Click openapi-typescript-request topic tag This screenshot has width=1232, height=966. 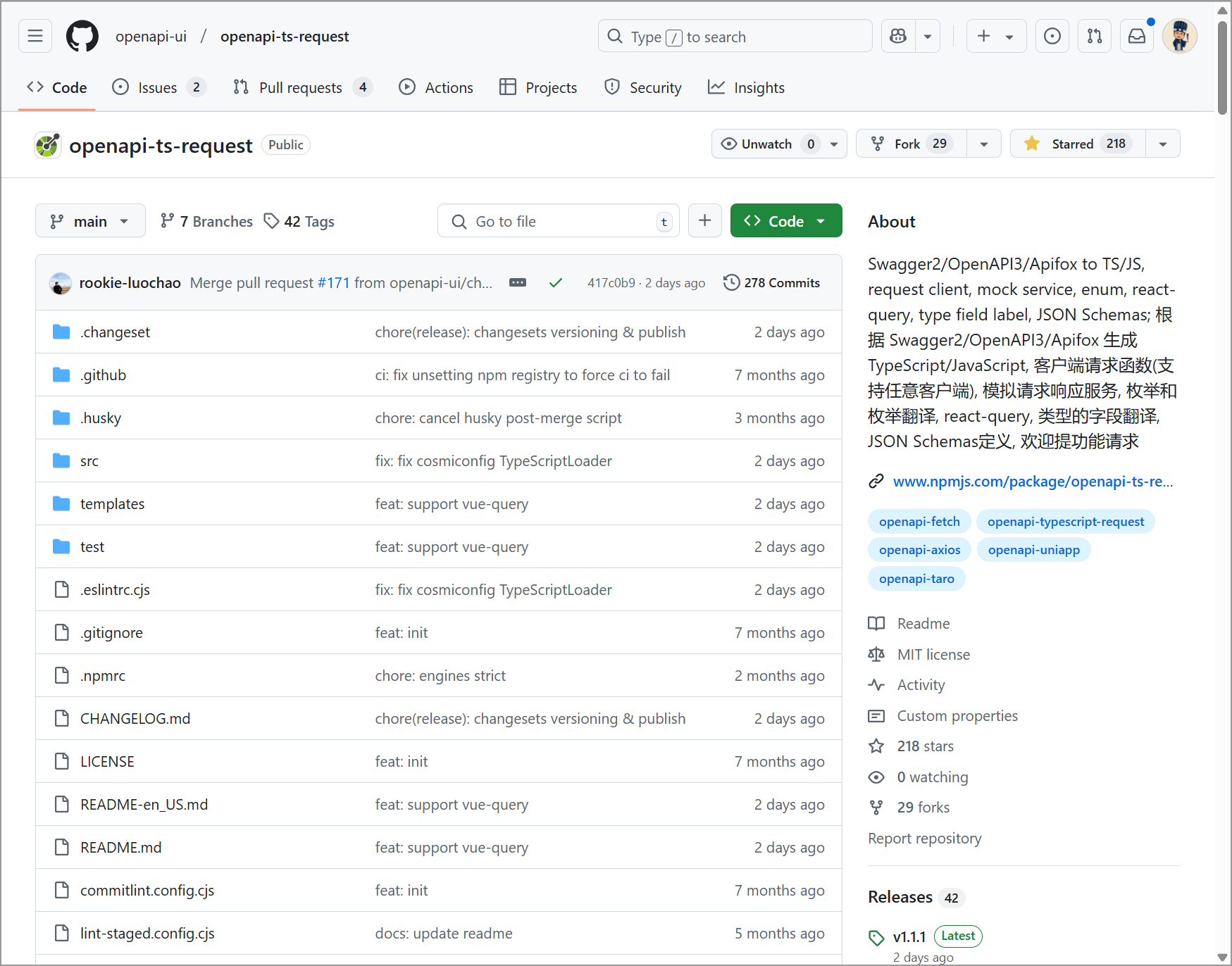pos(1066,522)
